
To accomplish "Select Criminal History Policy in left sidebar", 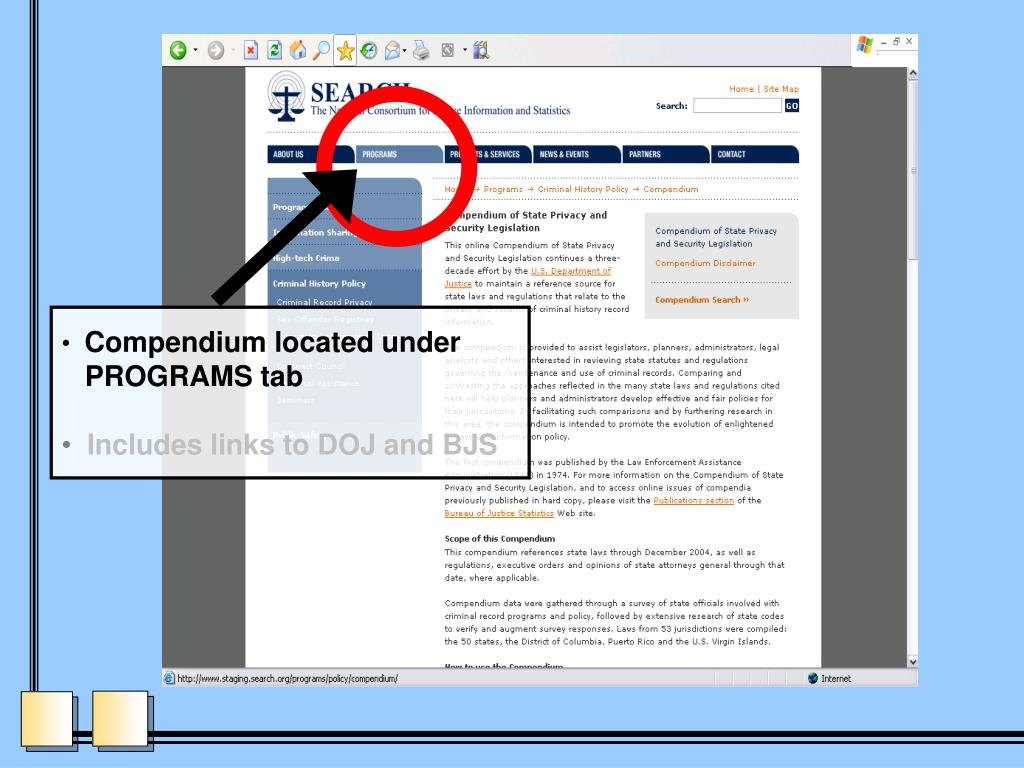I will pyautogui.click(x=319, y=283).
